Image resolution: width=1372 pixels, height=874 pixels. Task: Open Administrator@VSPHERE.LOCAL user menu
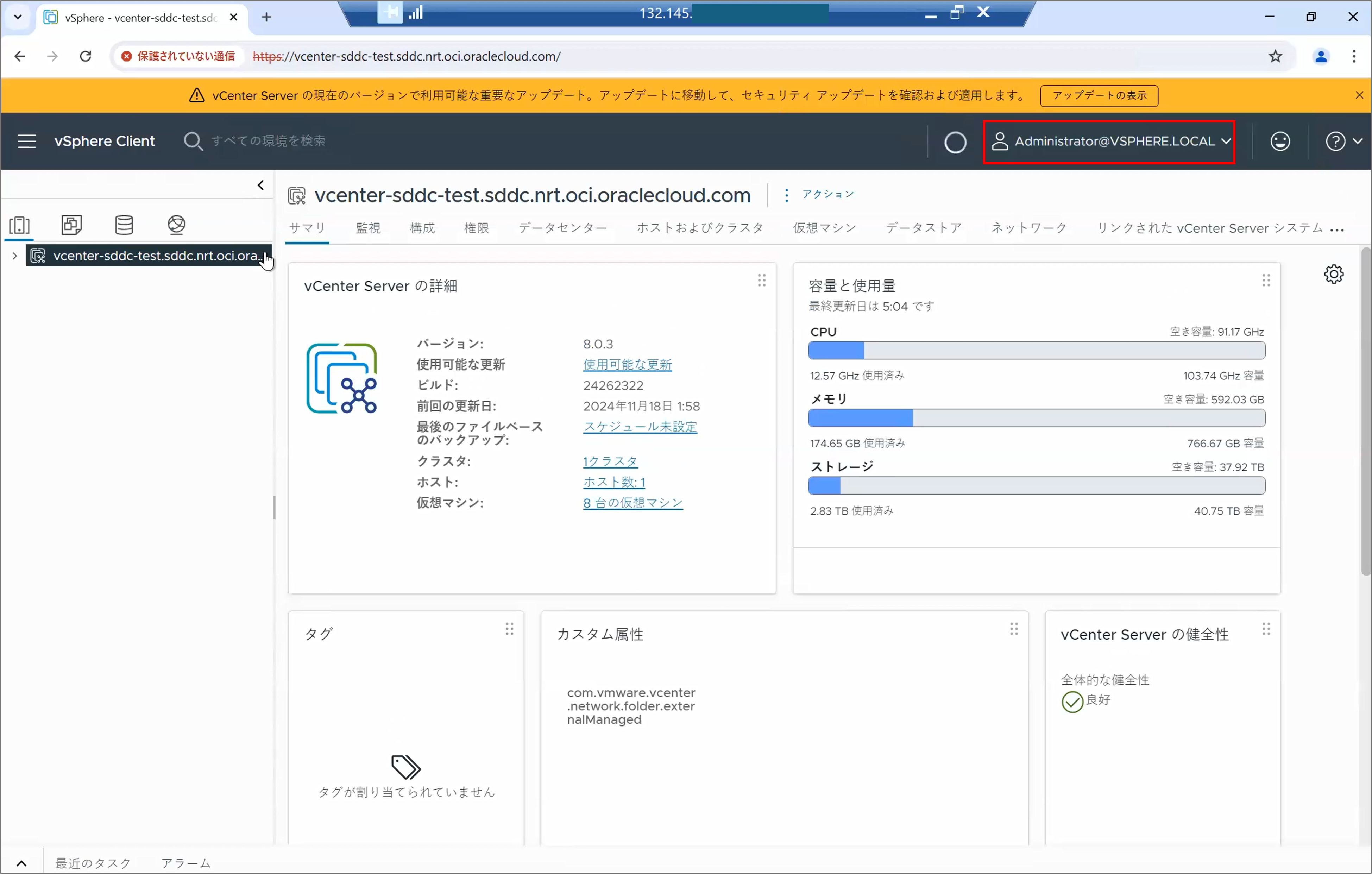pos(1111,141)
